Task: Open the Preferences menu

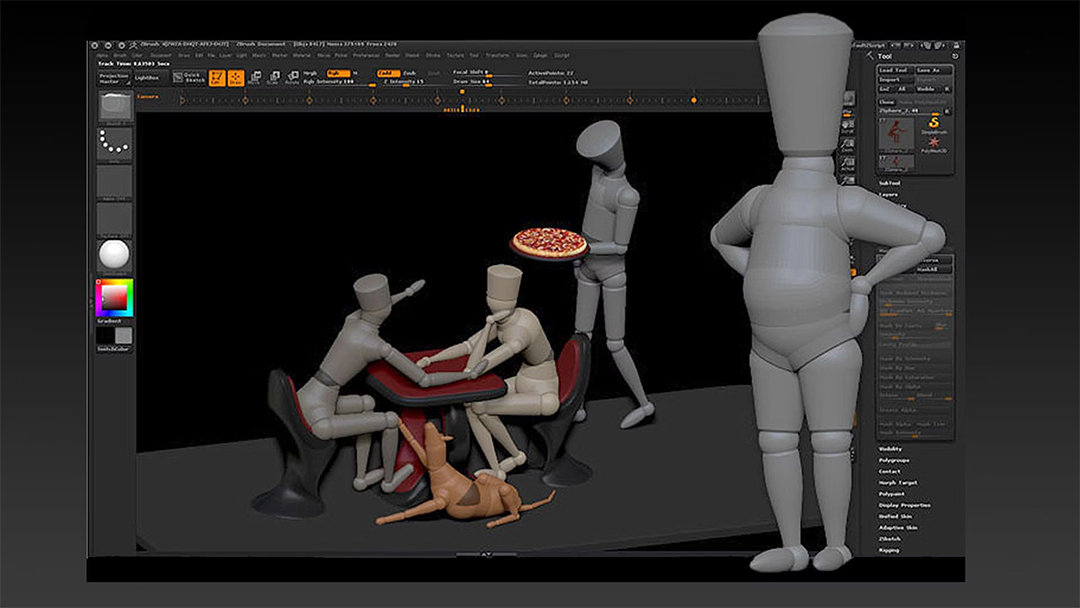Action: click(366, 55)
